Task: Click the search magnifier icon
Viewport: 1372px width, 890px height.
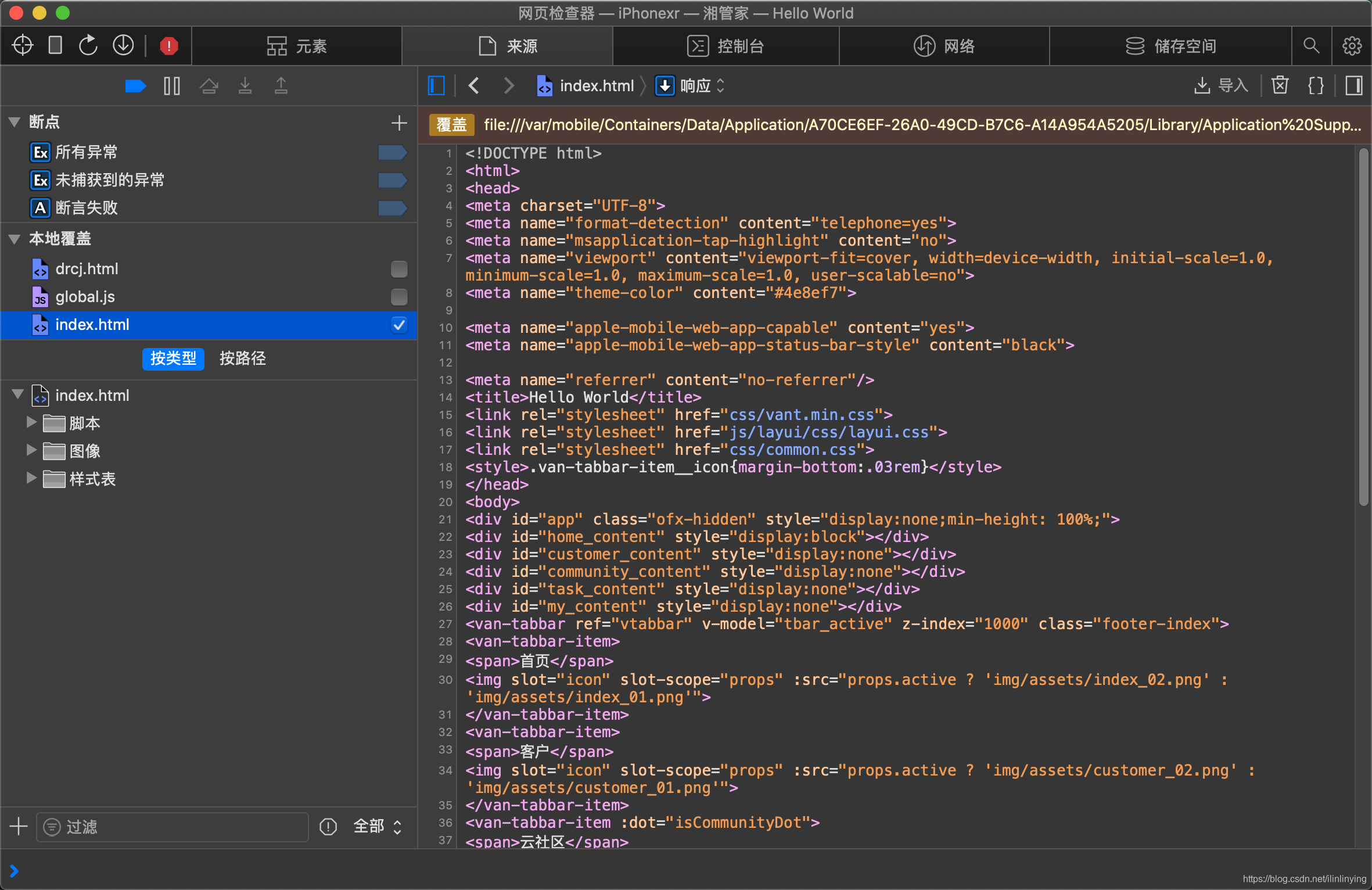Action: (x=1311, y=45)
